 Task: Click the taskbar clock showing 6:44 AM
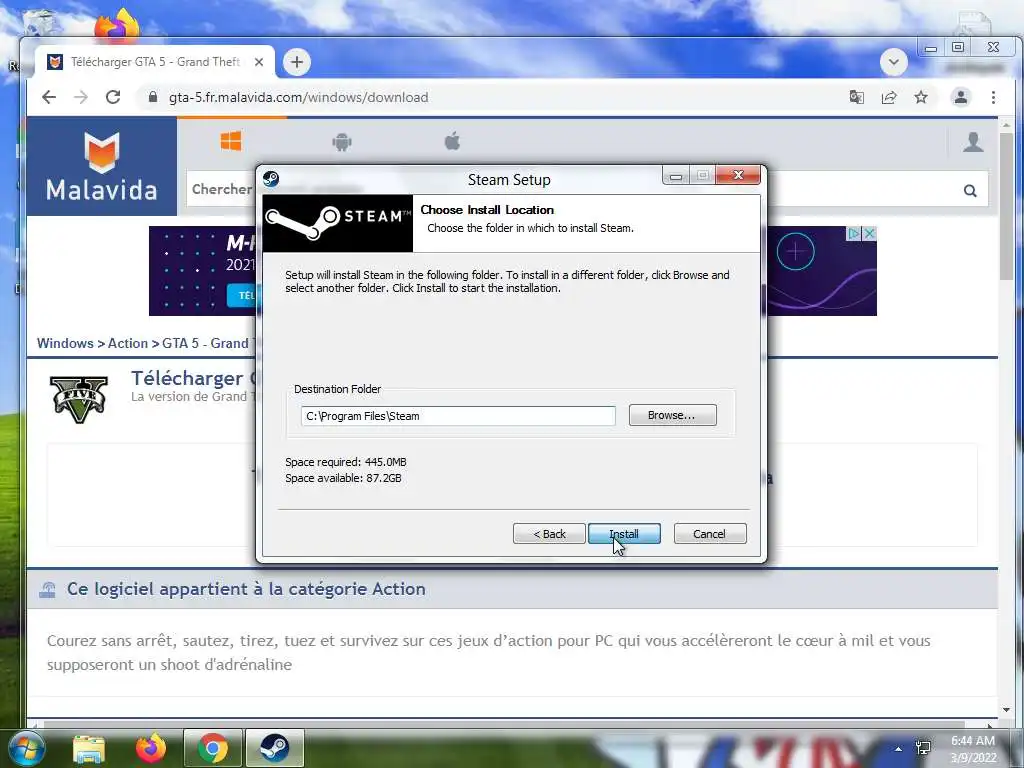[x=973, y=749]
